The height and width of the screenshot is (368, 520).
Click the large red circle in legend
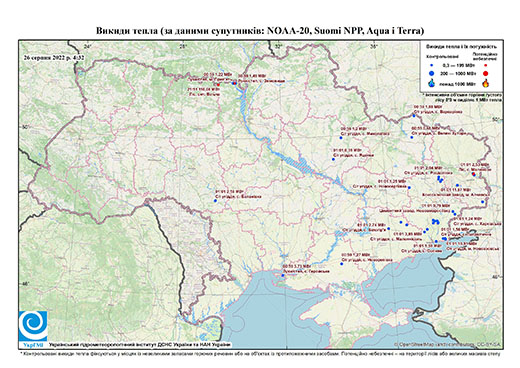pos(486,73)
